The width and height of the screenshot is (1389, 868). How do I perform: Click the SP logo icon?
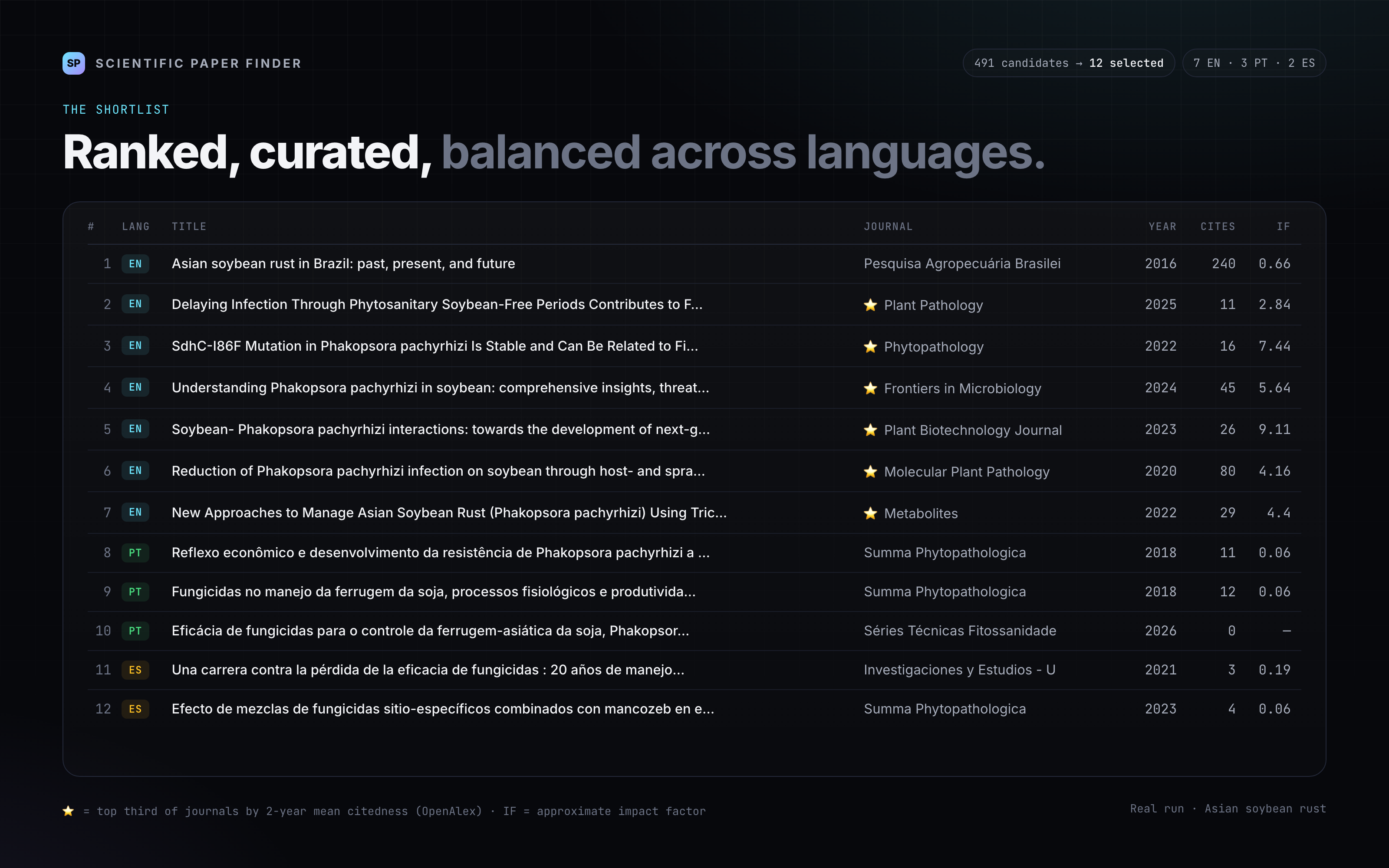pyautogui.click(x=73, y=63)
